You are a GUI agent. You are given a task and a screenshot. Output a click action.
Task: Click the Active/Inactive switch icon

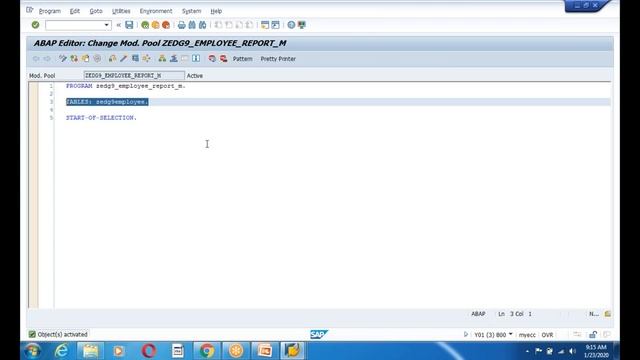74,59
